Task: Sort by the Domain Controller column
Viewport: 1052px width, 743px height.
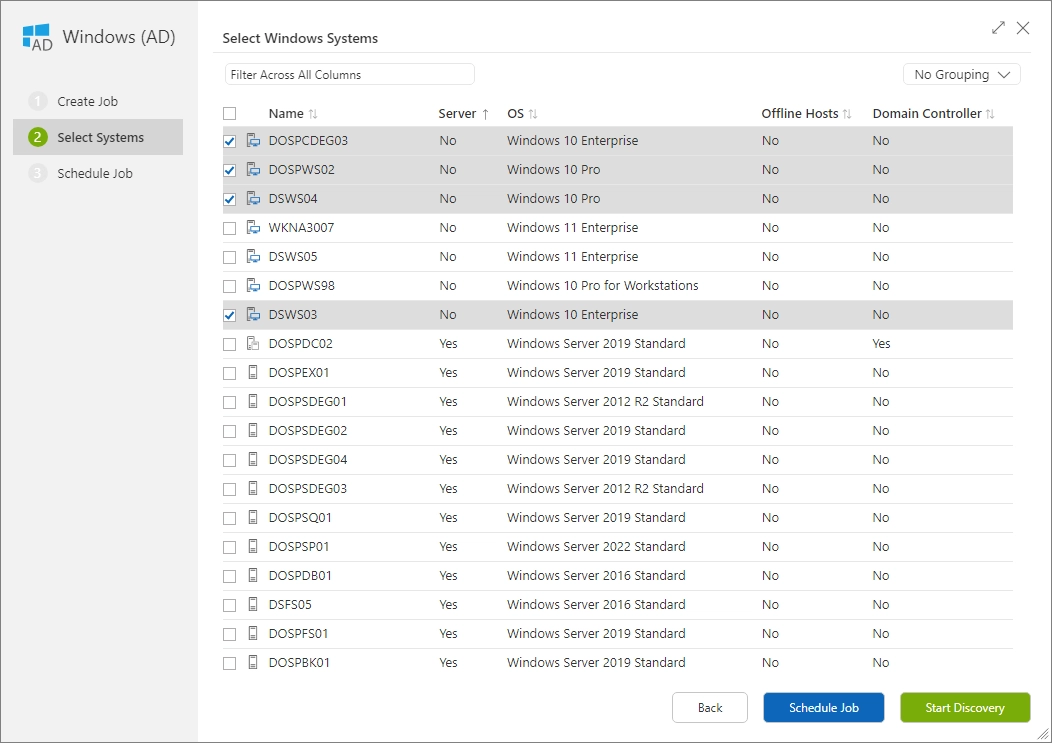Action: 933,113
